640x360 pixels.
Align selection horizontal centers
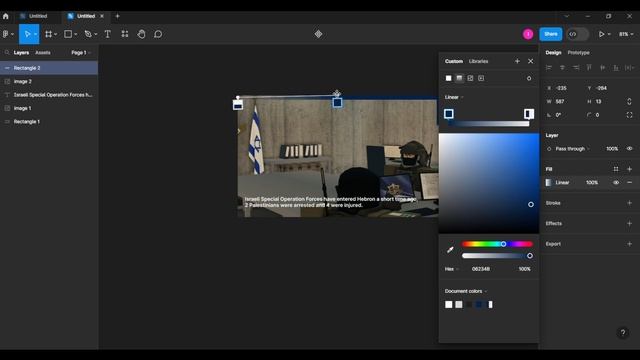point(562,67)
